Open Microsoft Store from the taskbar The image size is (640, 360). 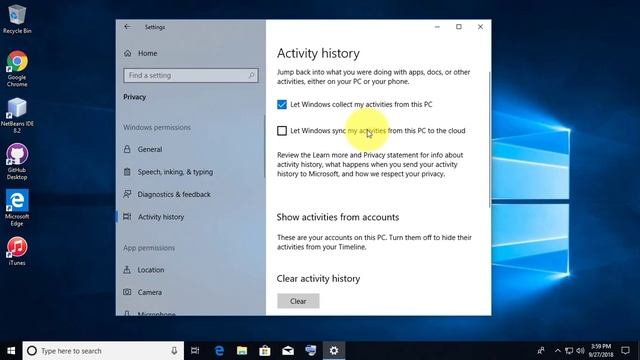coord(265,351)
